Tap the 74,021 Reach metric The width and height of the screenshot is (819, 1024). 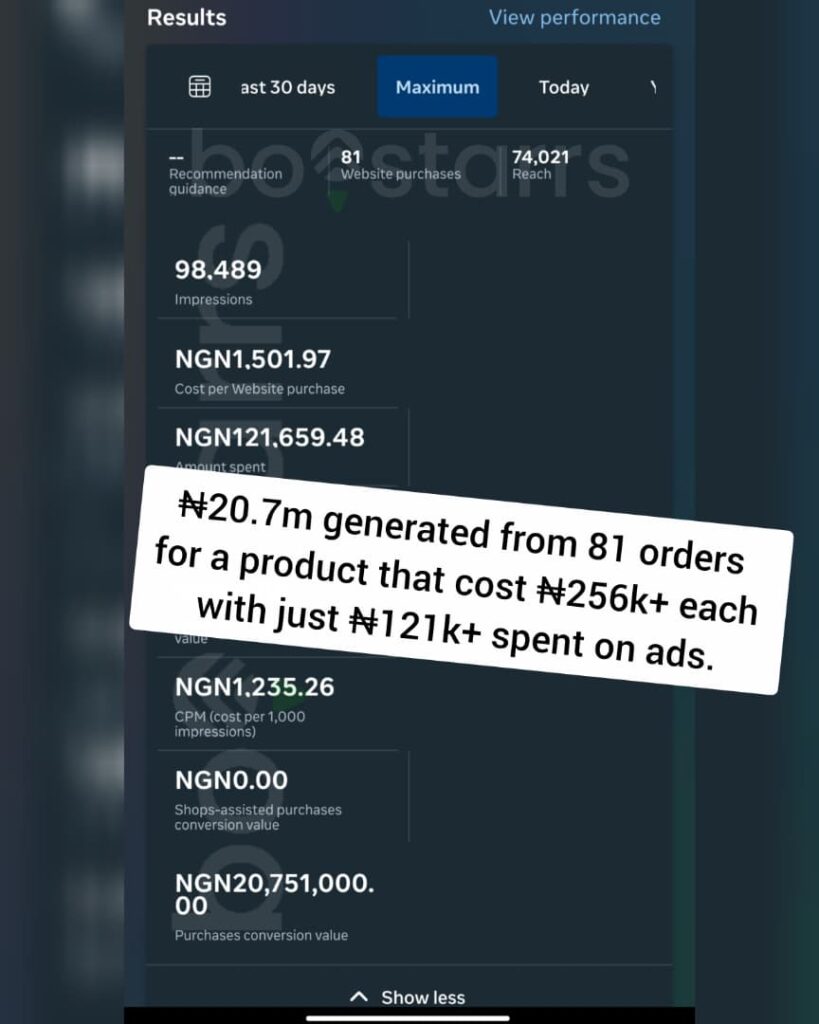tap(540, 165)
